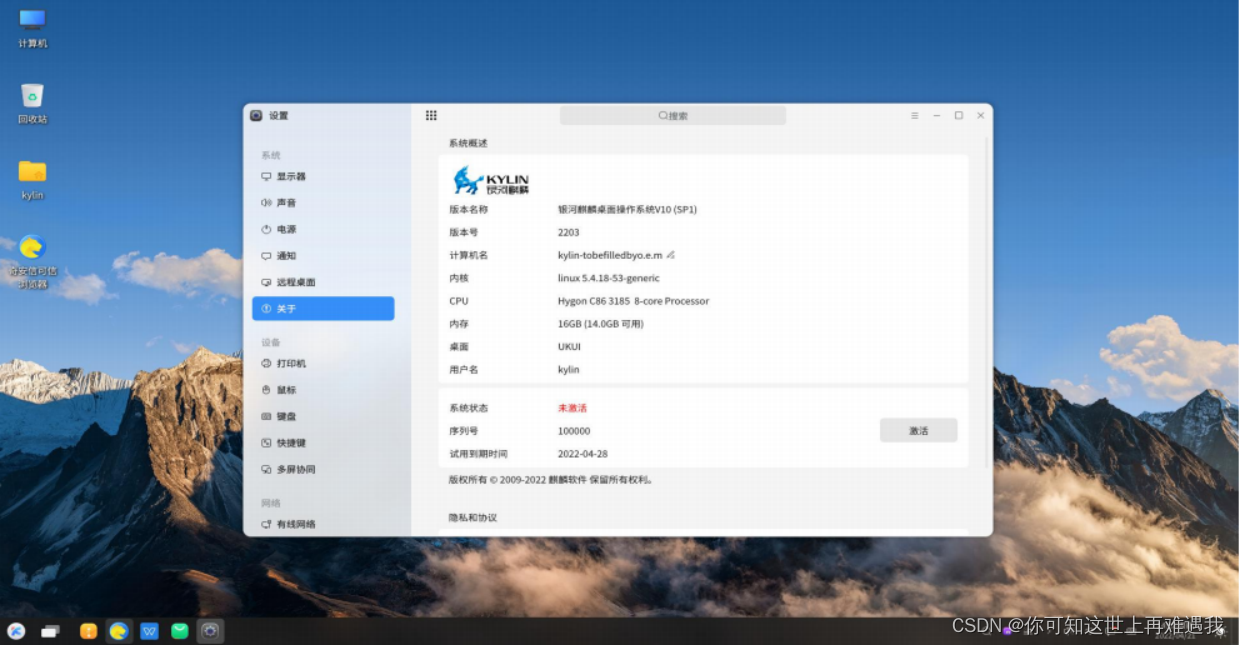Maximize the Settings window

click(958, 116)
